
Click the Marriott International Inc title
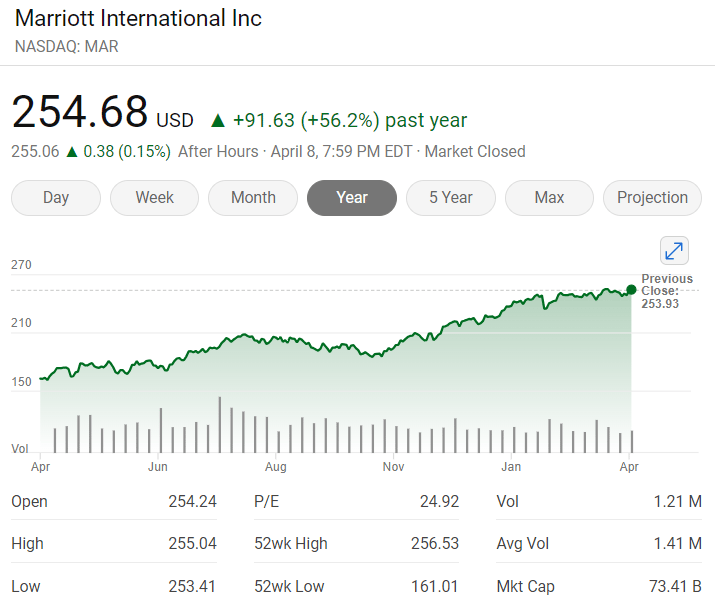point(138,19)
